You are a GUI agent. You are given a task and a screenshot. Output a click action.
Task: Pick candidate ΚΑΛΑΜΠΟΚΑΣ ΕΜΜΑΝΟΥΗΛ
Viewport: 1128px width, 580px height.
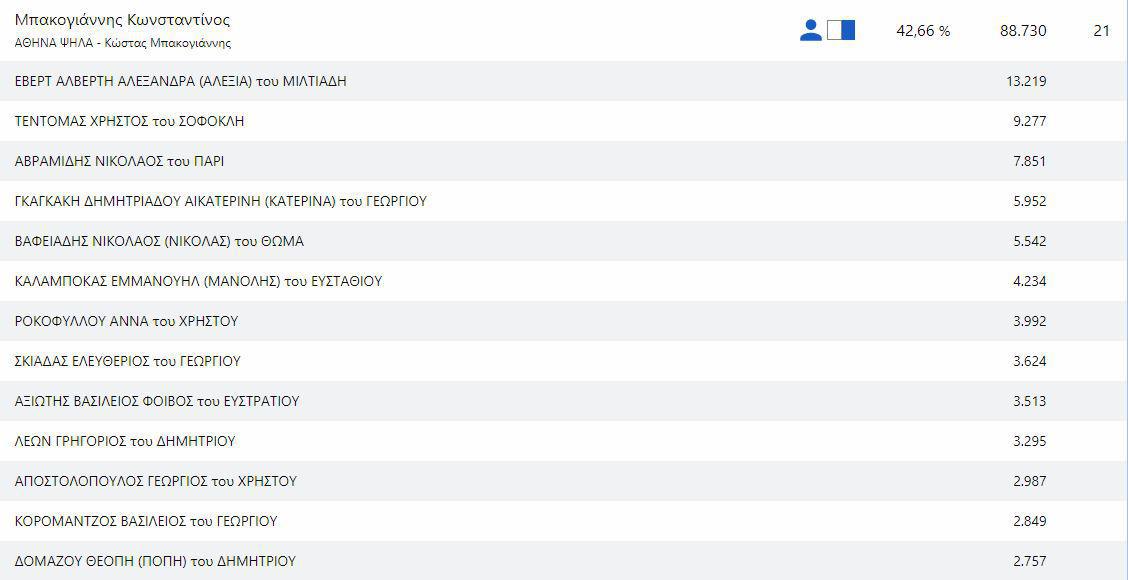(199, 281)
